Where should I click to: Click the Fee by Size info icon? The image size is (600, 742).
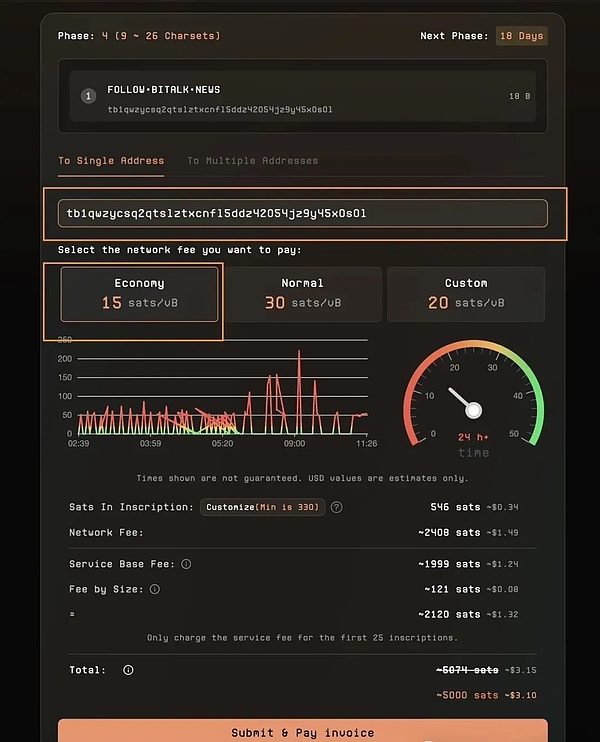(154, 589)
